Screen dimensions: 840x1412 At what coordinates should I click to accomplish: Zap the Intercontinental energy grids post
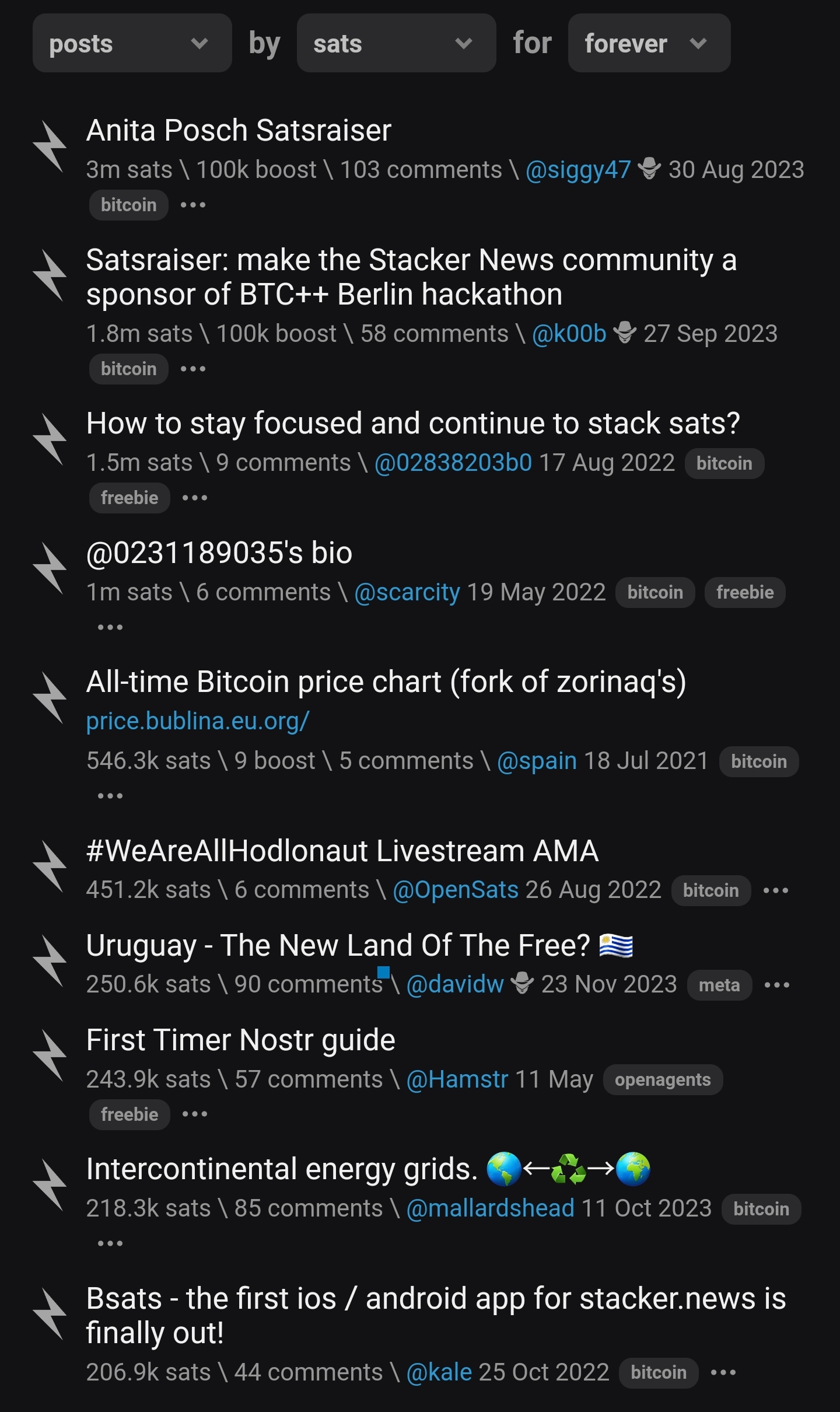(x=50, y=1185)
